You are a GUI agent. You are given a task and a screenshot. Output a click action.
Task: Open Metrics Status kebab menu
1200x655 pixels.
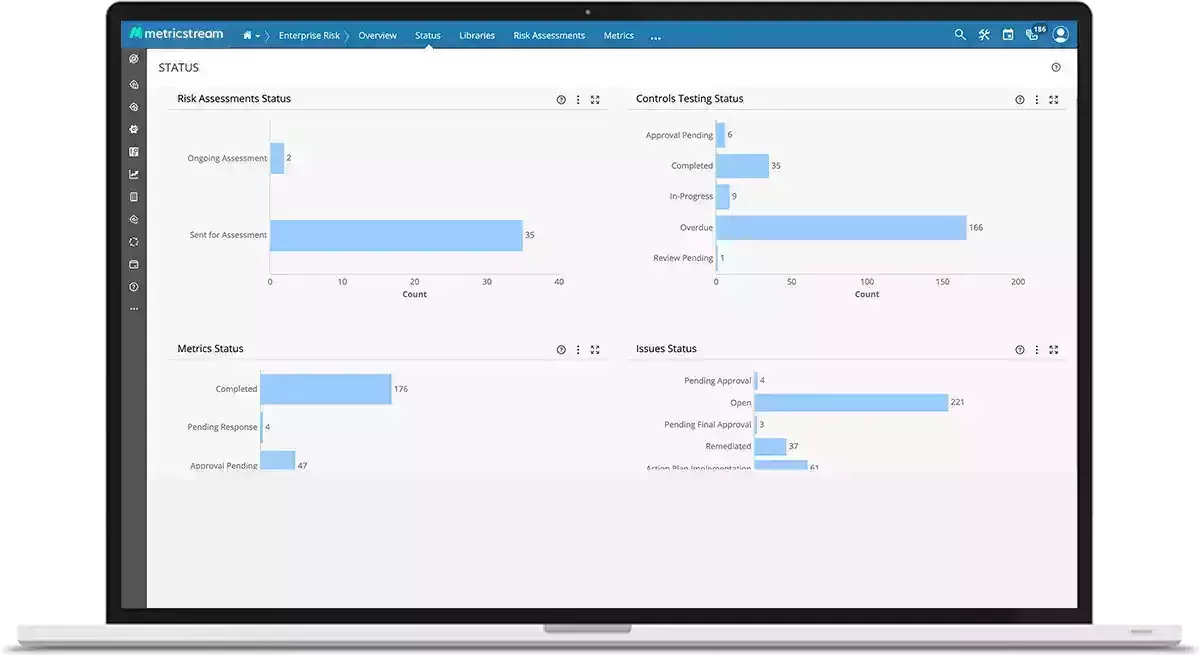[578, 350]
